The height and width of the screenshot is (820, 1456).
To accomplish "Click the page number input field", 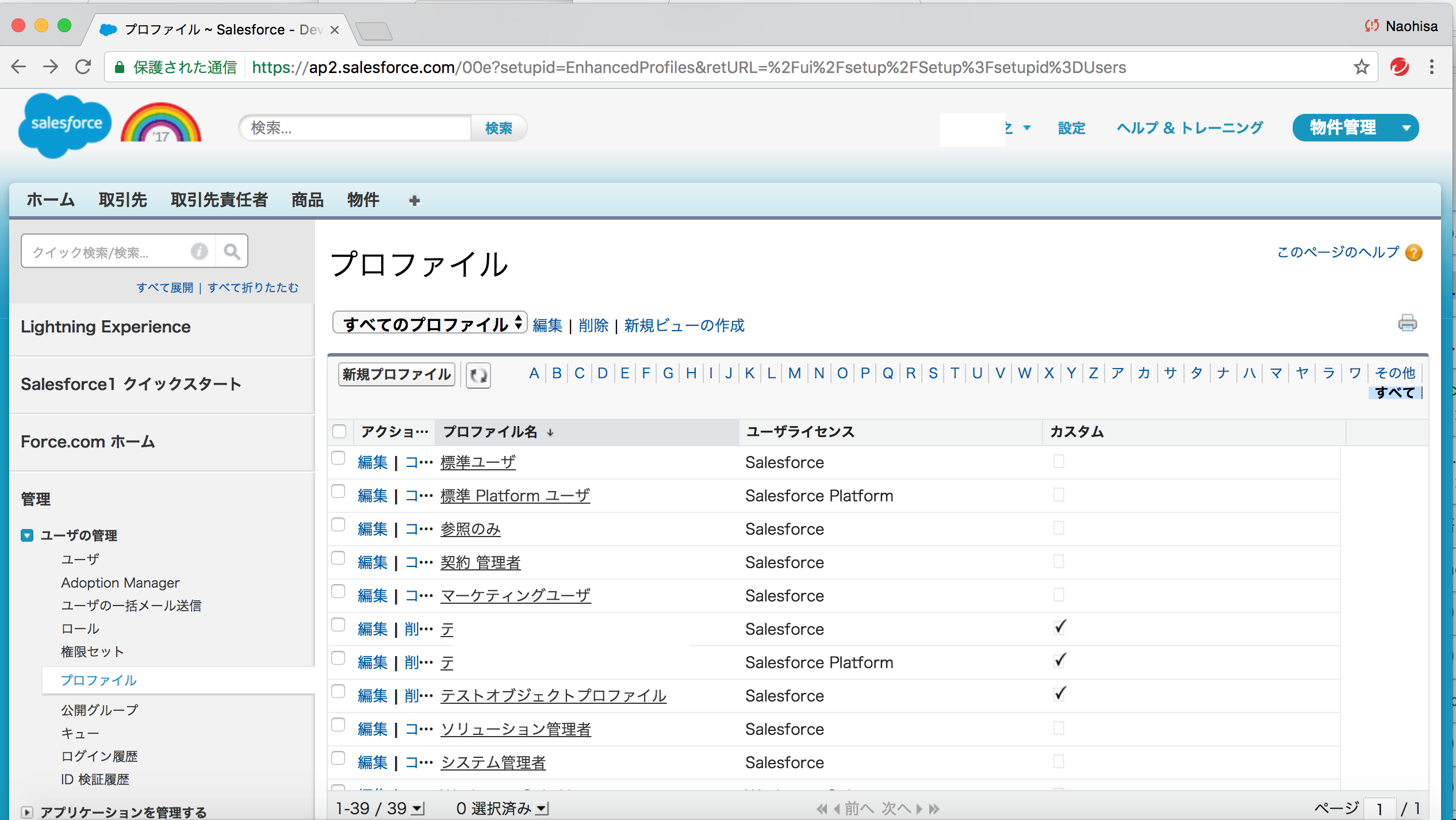I will (1380, 809).
